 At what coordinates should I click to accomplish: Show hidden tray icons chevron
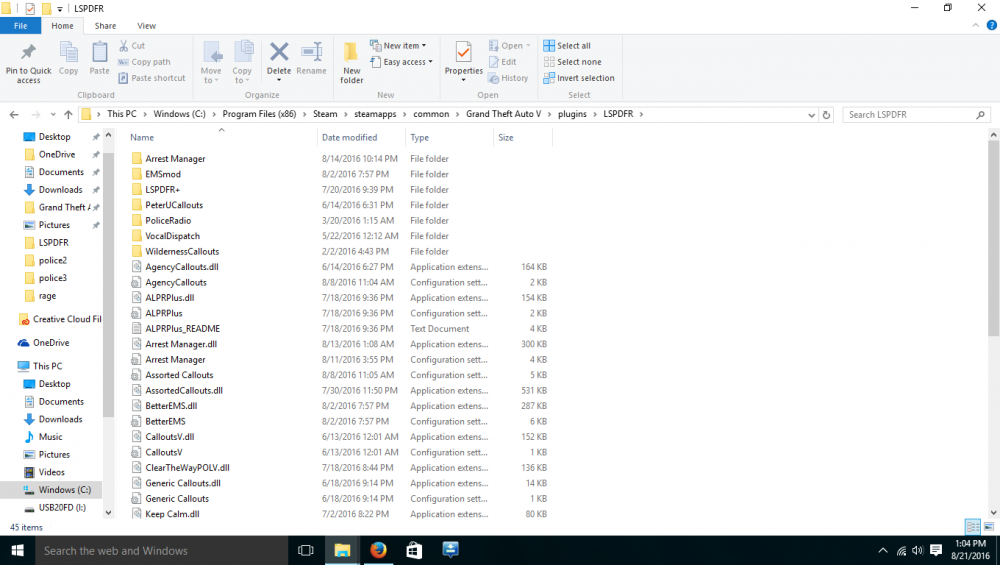883,550
